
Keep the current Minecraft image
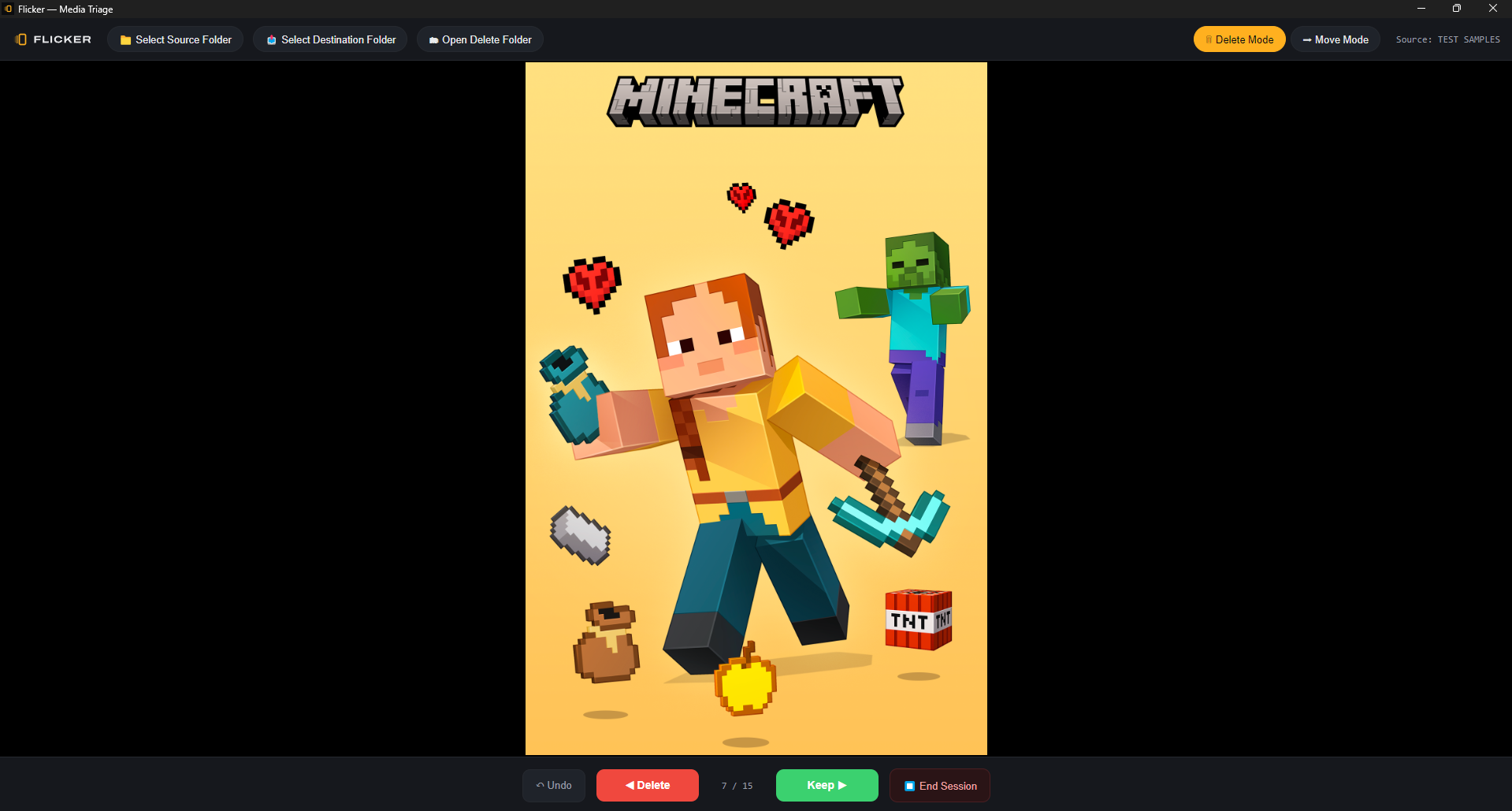[x=827, y=786]
